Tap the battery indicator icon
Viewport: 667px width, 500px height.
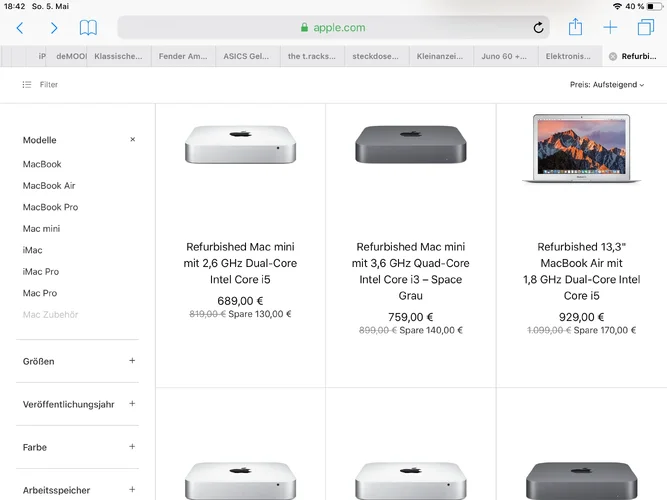(654, 6)
